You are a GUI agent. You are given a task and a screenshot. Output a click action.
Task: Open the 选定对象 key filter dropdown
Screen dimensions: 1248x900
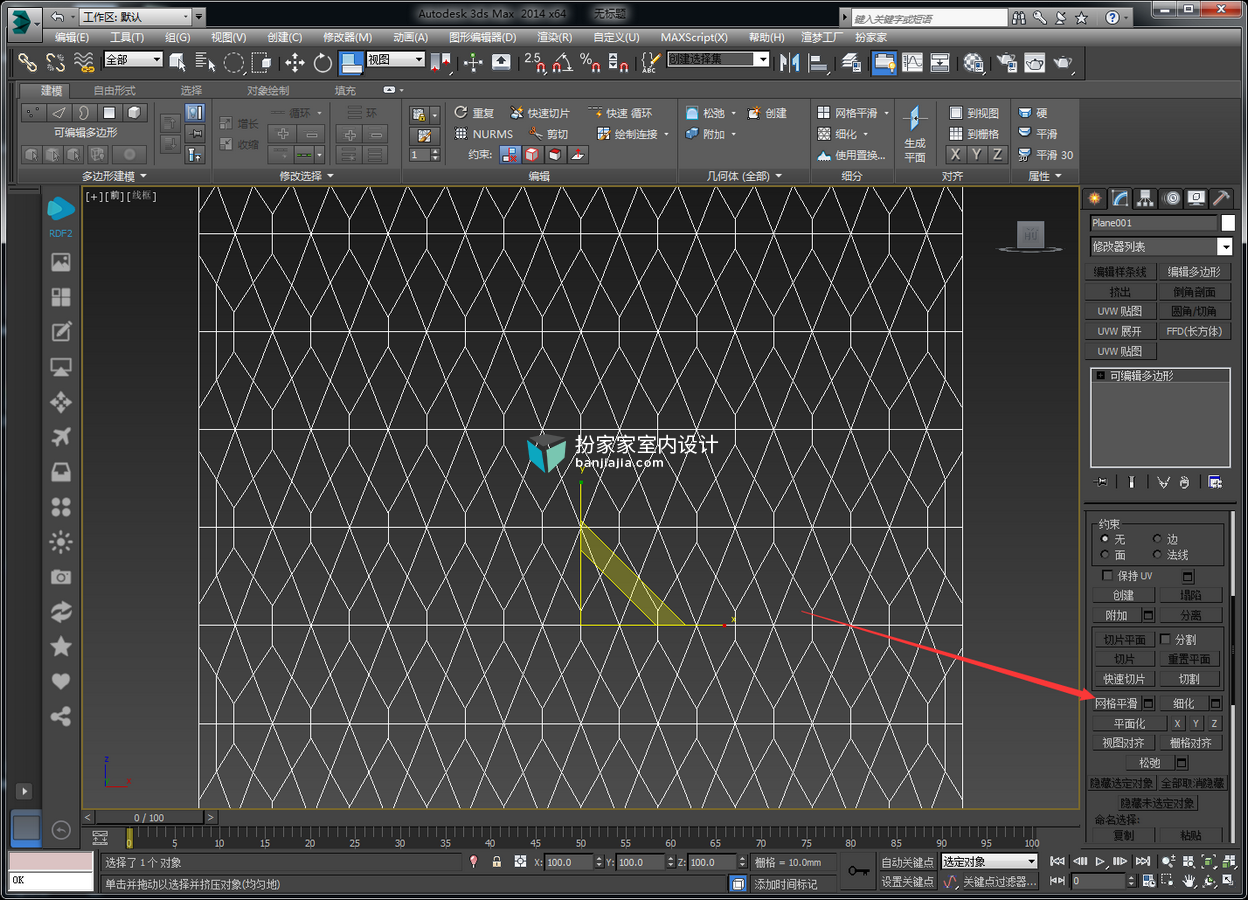coord(990,862)
